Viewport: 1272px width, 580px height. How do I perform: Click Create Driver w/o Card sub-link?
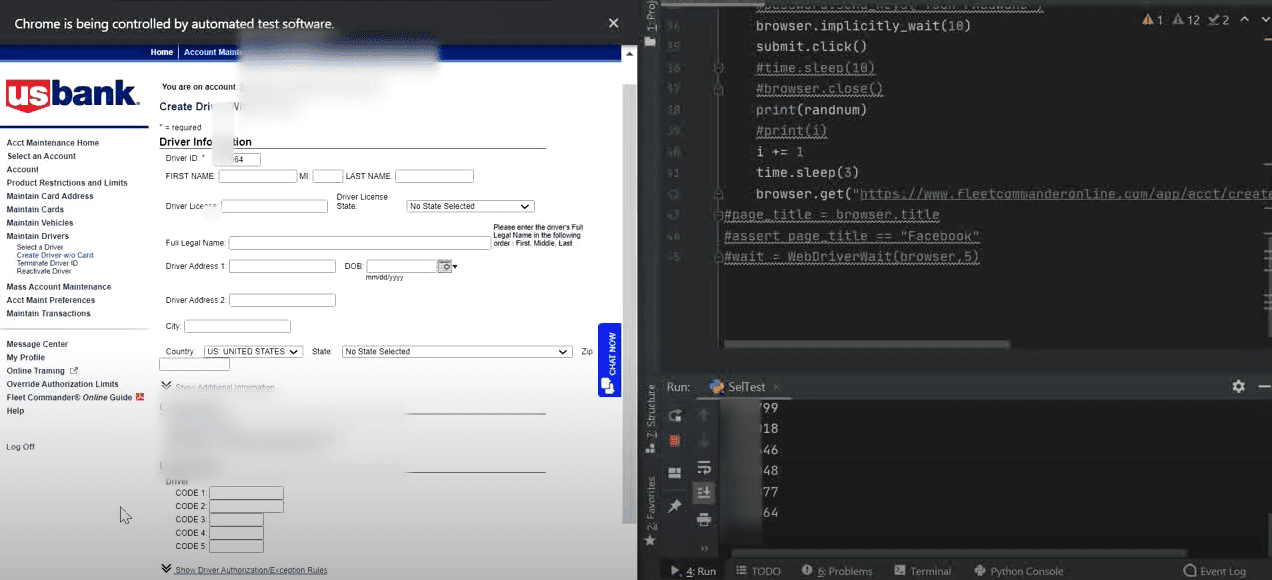coord(55,255)
